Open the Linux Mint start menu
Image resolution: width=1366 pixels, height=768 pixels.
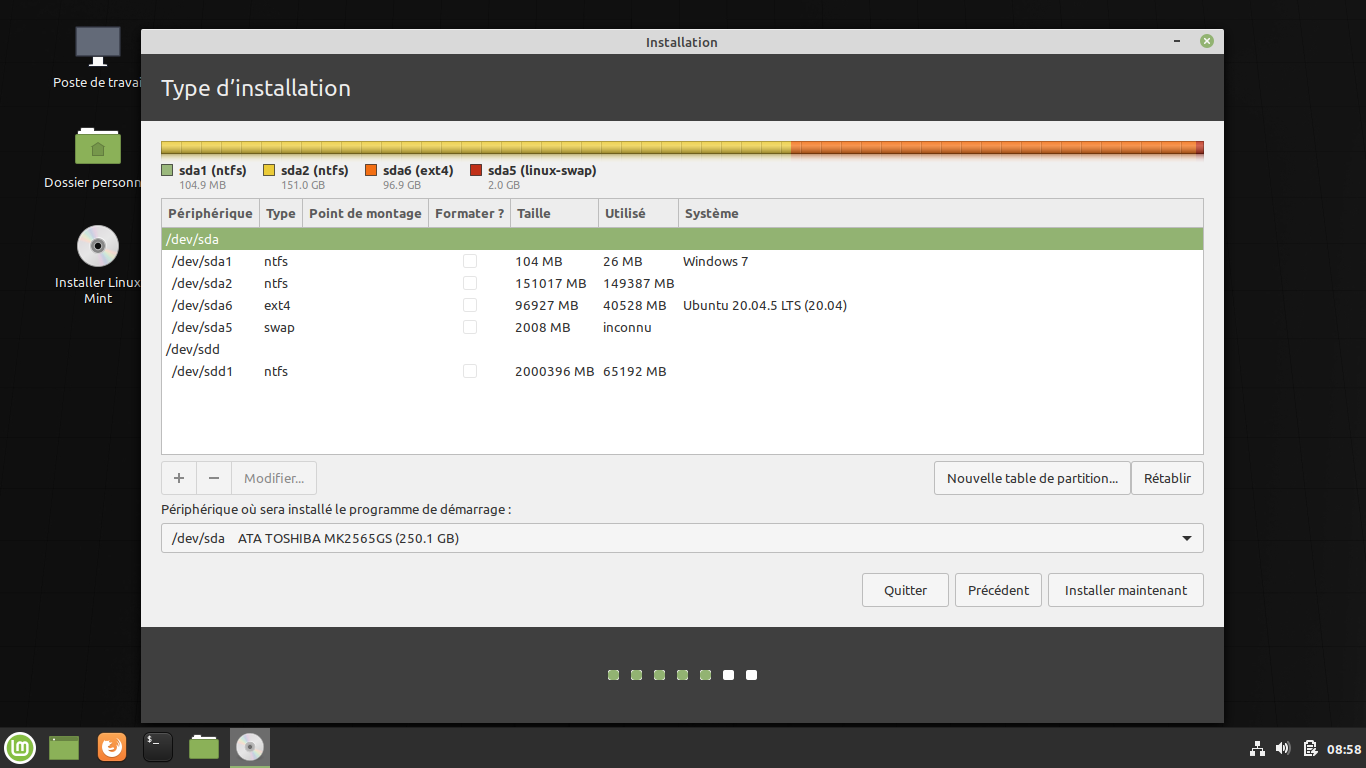[20, 747]
